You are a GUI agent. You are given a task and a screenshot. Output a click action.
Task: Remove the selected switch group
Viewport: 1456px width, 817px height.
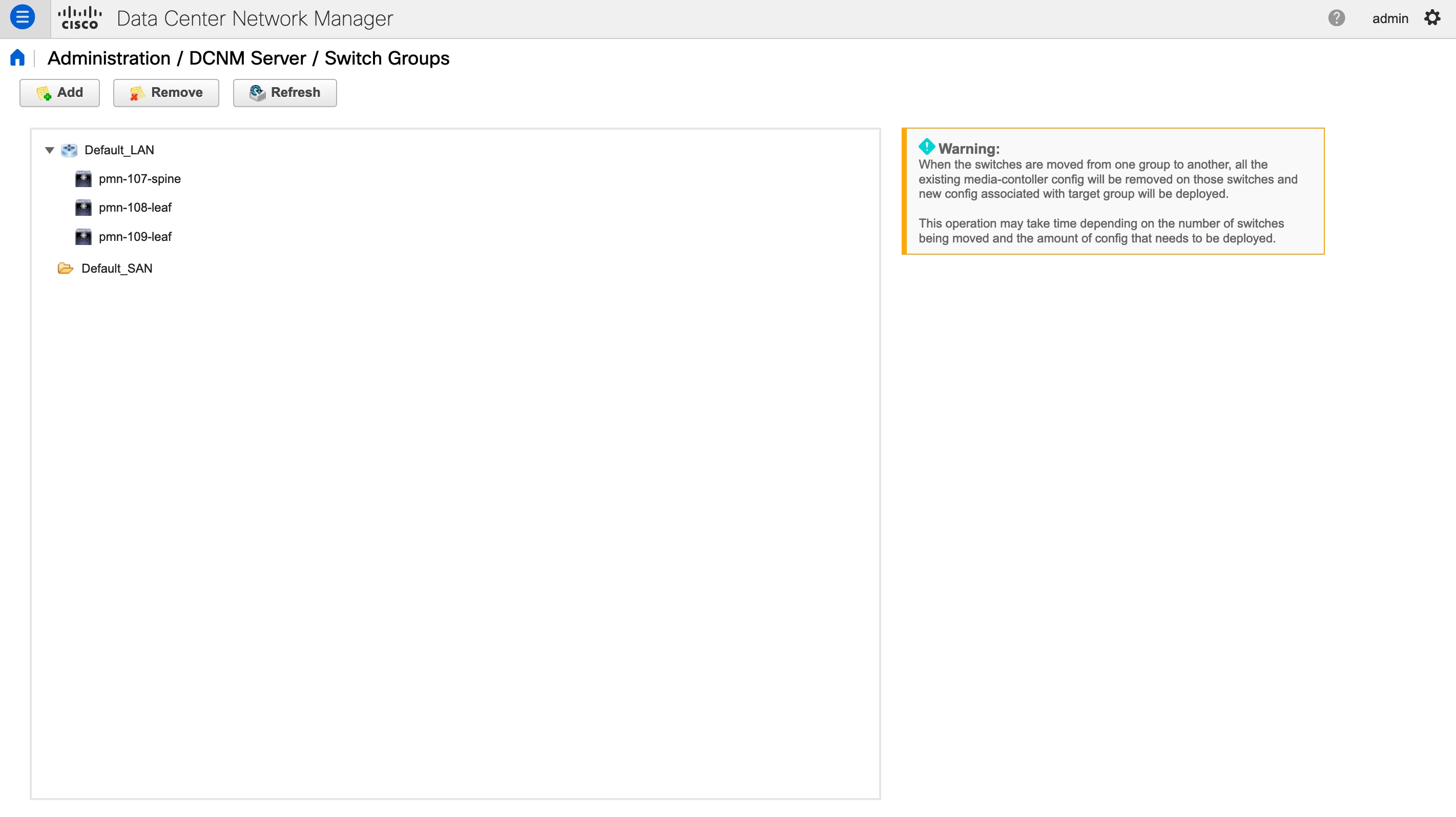click(x=166, y=93)
